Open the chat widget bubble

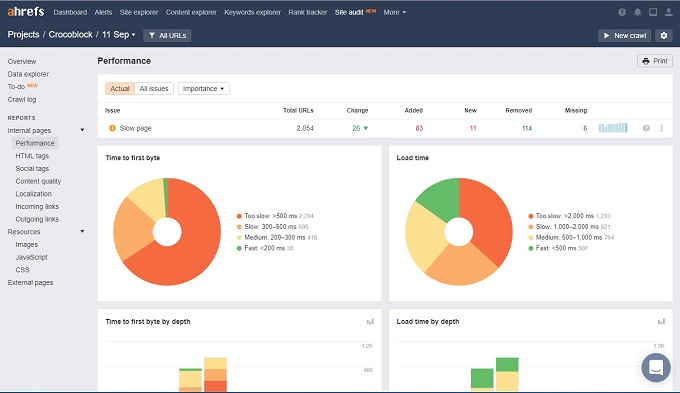[656, 367]
